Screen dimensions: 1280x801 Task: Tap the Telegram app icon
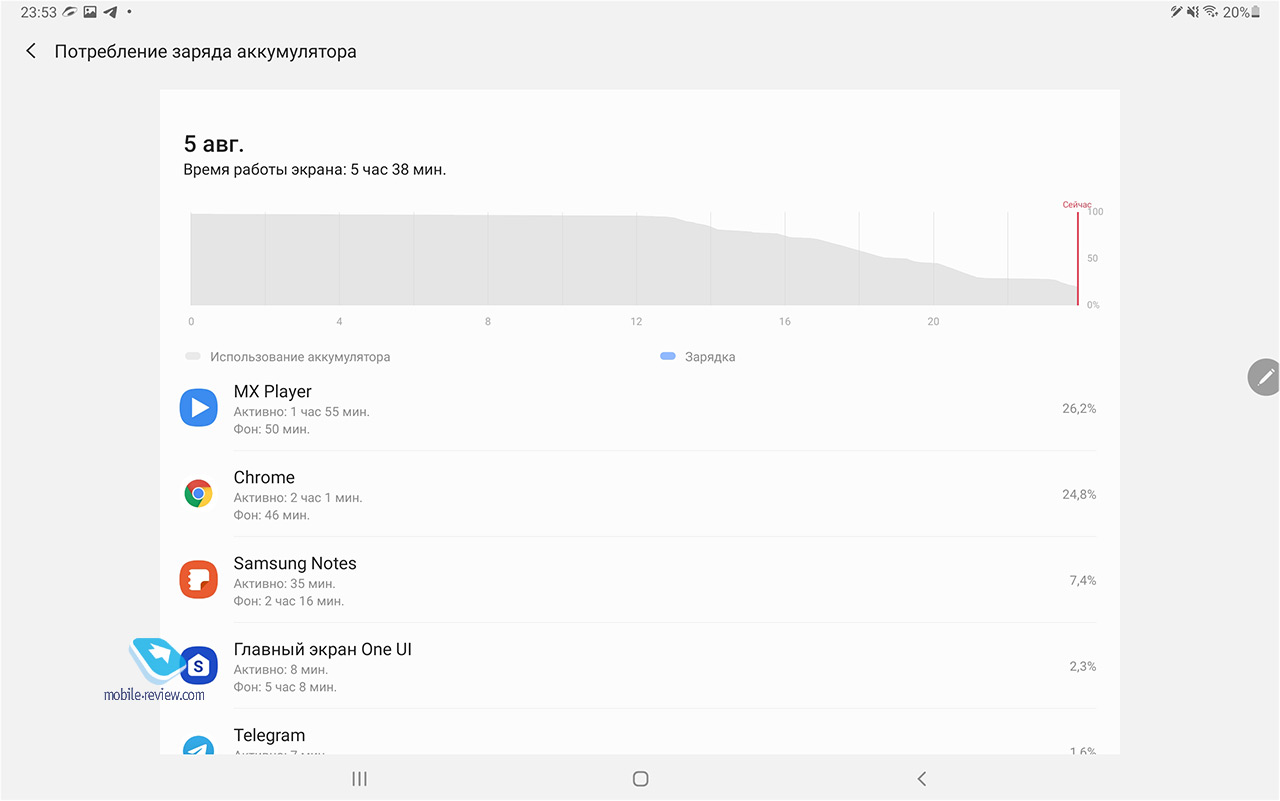[198, 746]
